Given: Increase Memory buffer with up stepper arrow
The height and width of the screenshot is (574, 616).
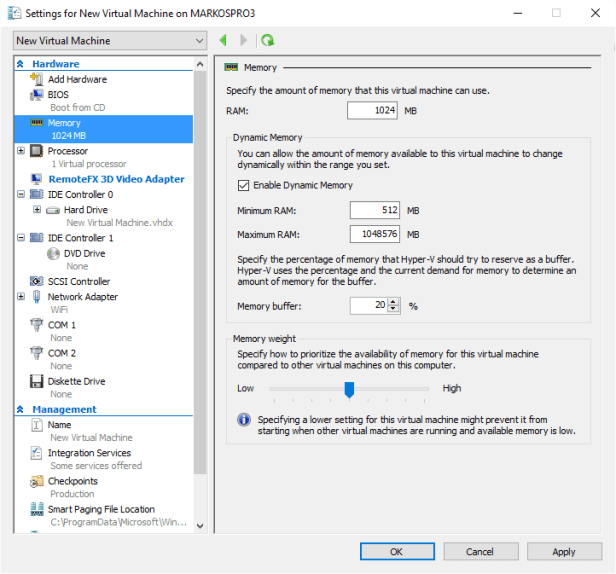Looking at the screenshot, I should [393, 302].
